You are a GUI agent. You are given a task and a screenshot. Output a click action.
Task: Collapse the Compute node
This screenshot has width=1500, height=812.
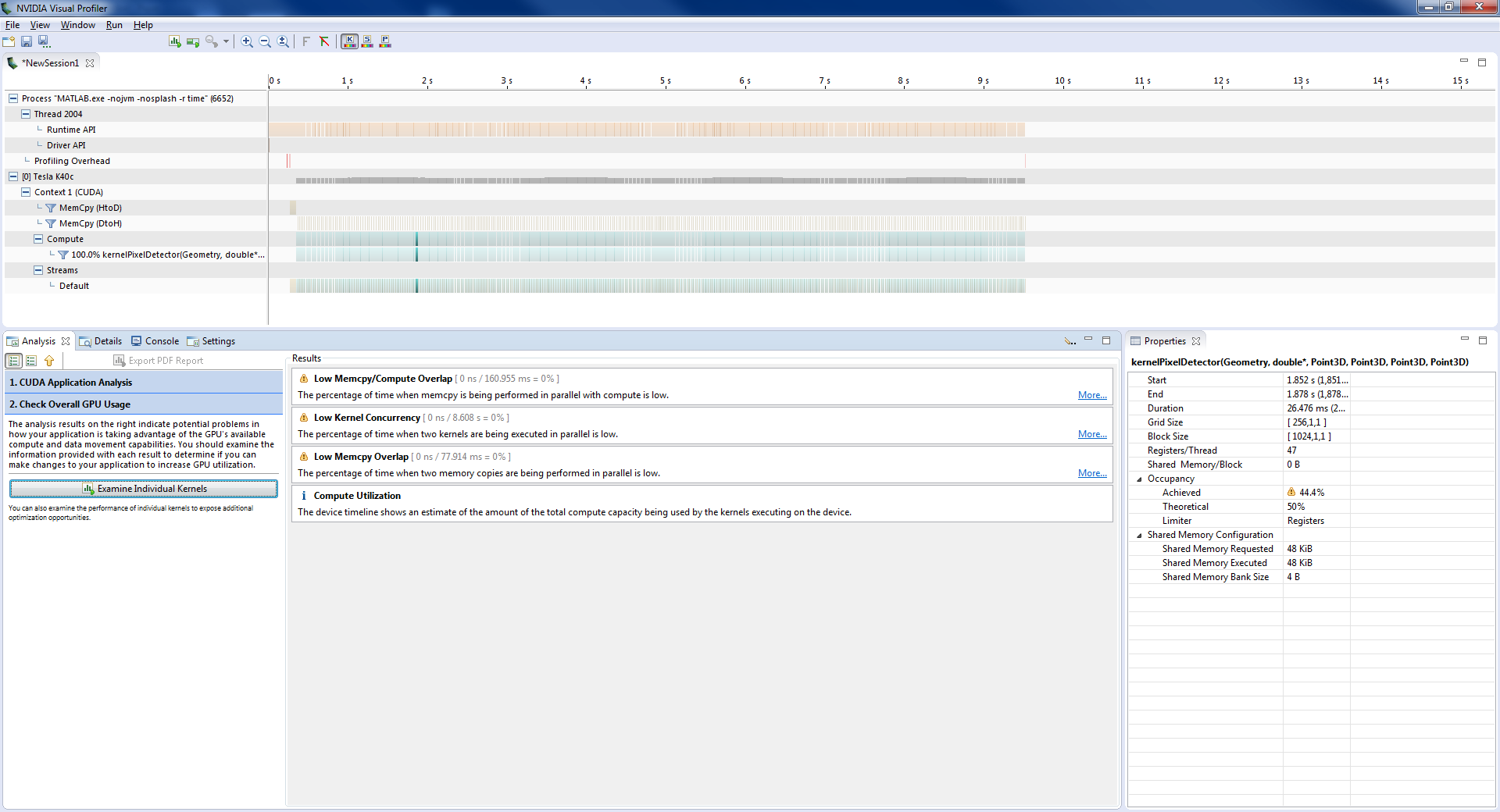pyautogui.click(x=38, y=239)
